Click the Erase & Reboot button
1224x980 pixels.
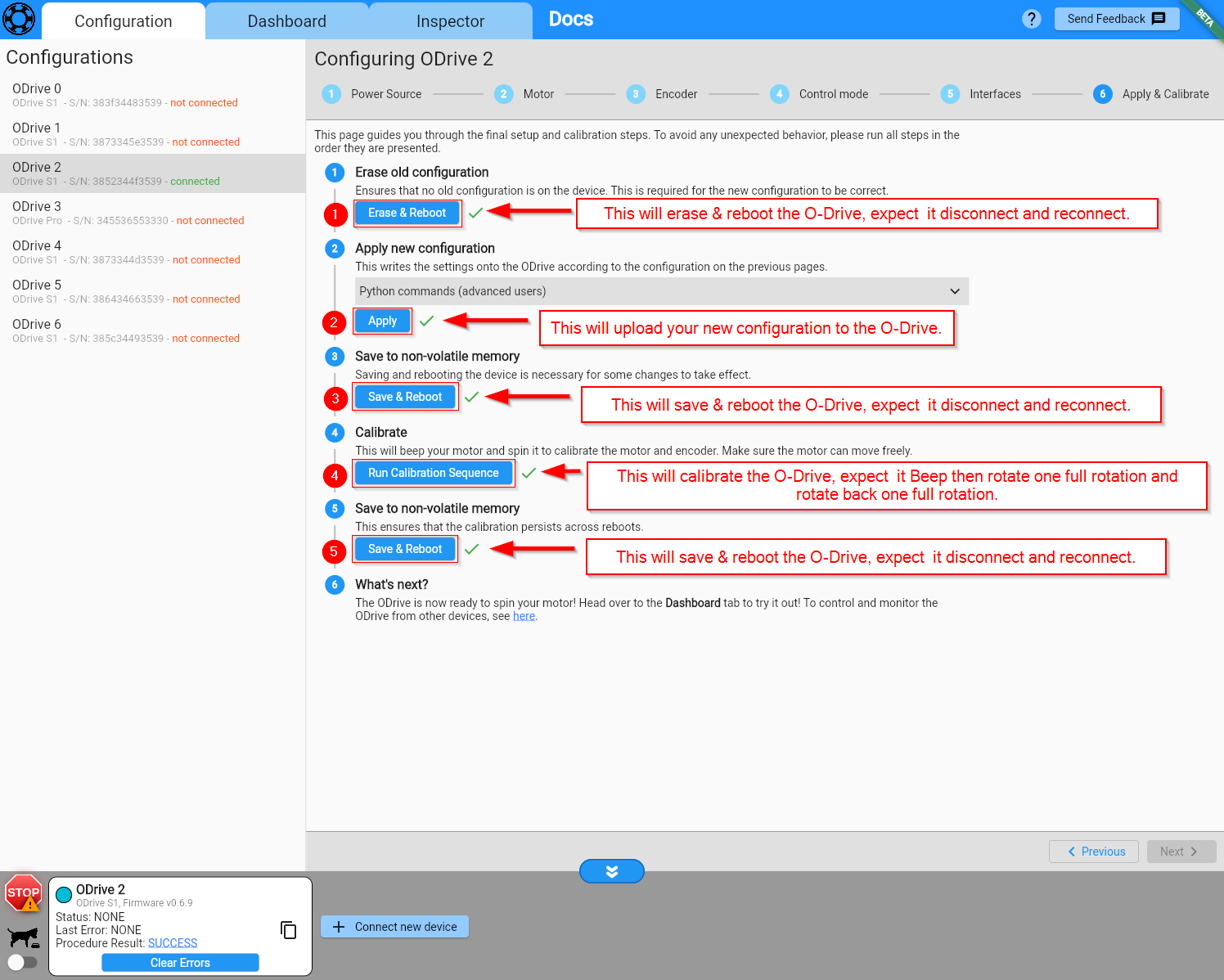pos(407,213)
